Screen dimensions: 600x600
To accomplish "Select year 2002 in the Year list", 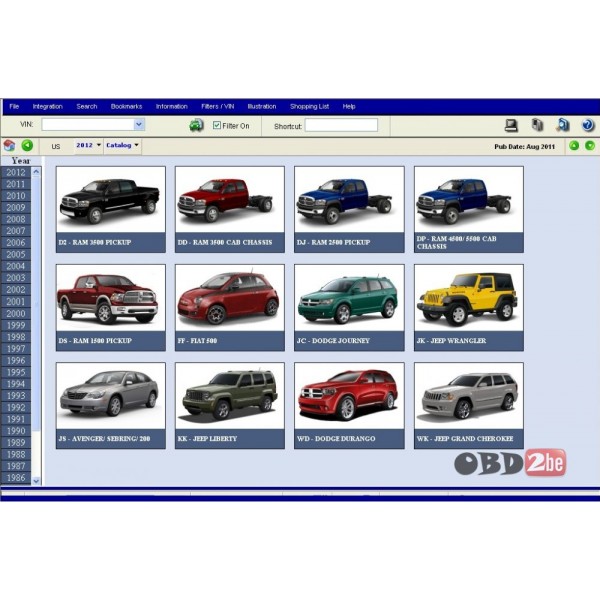I will [16, 290].
